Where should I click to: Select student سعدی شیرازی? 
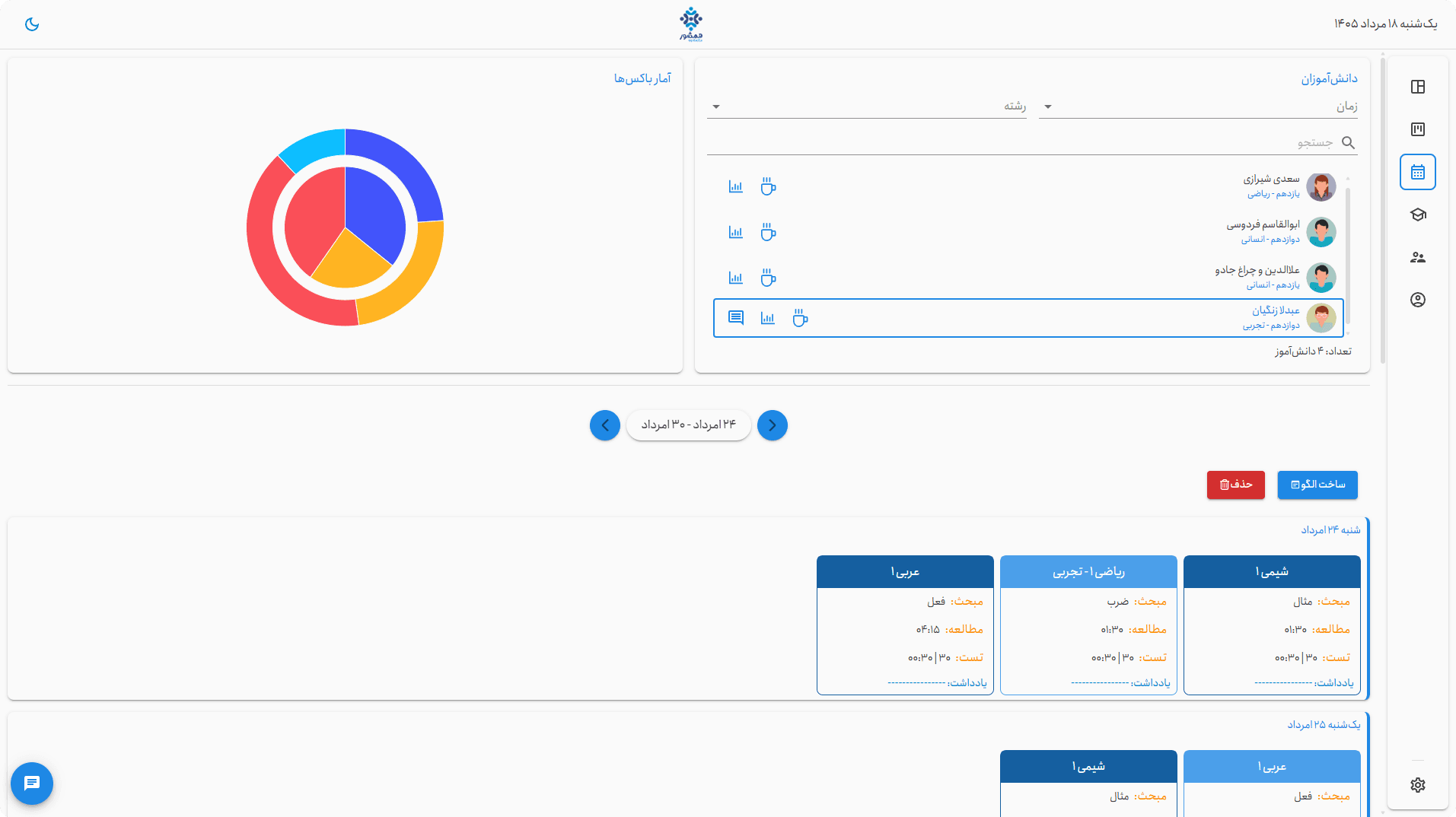(x=1027, y=186)
